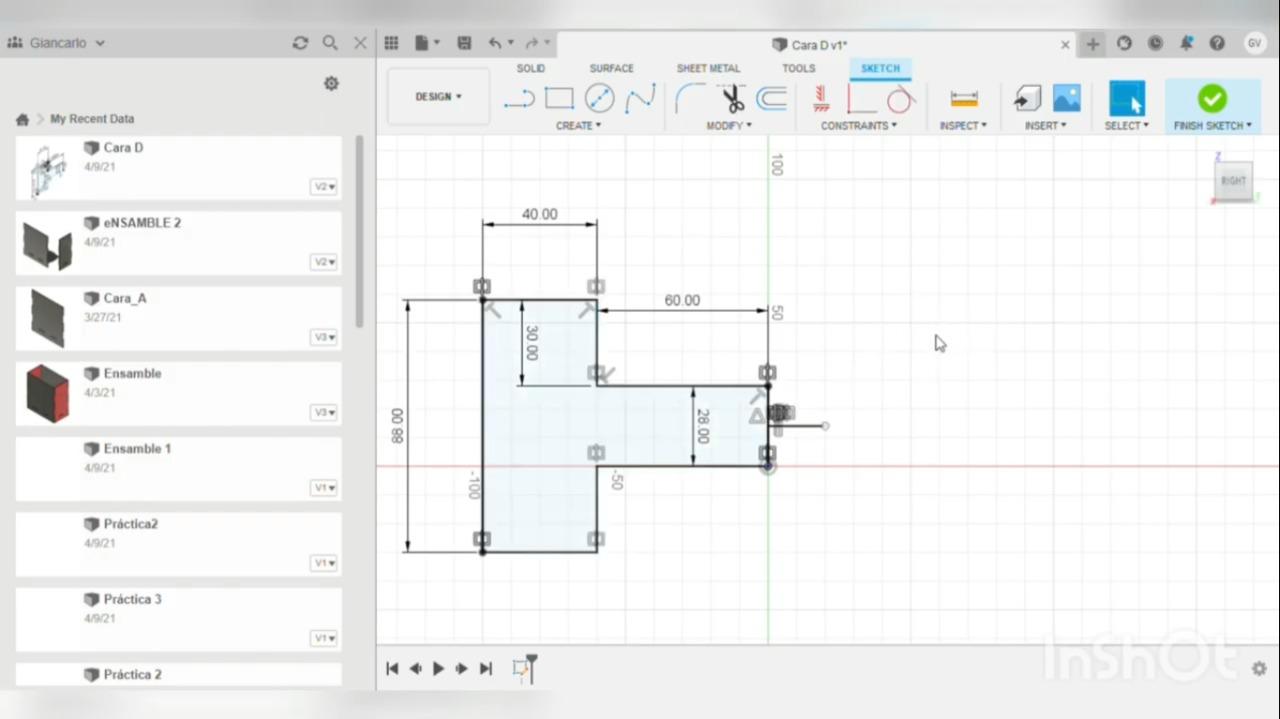Open data panel settings gear
The width and height of the screenshot is (1280, 719).
pos(331,84)
